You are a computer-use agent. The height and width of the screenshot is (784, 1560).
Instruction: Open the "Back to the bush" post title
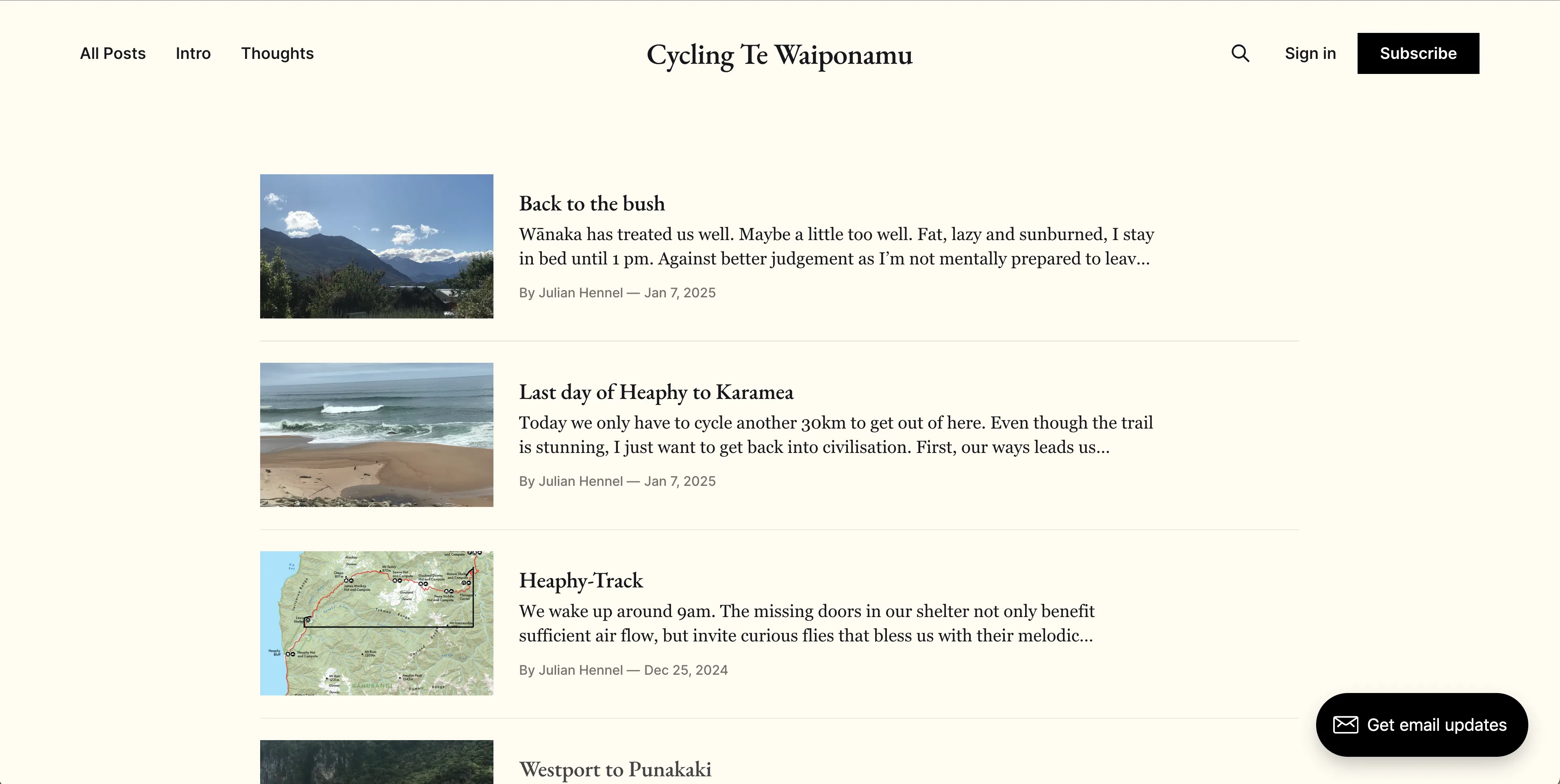click(592, 204)
